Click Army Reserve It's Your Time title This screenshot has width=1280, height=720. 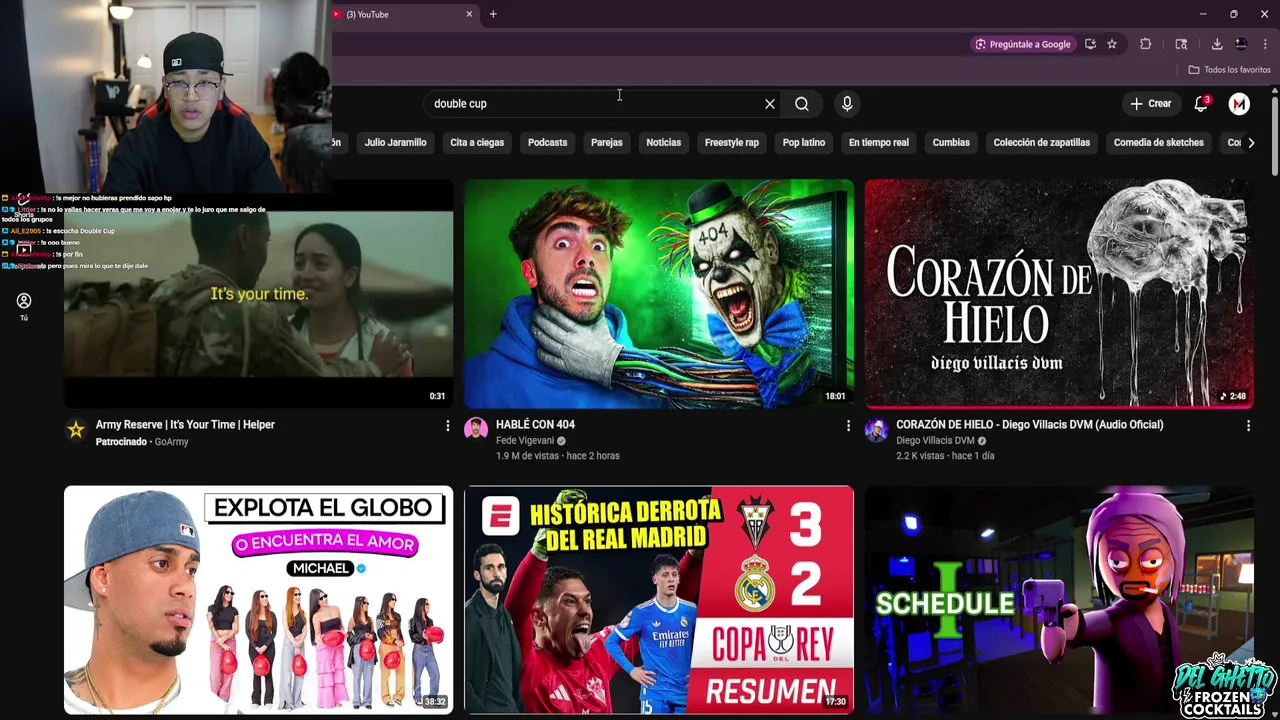click(185, 425)
